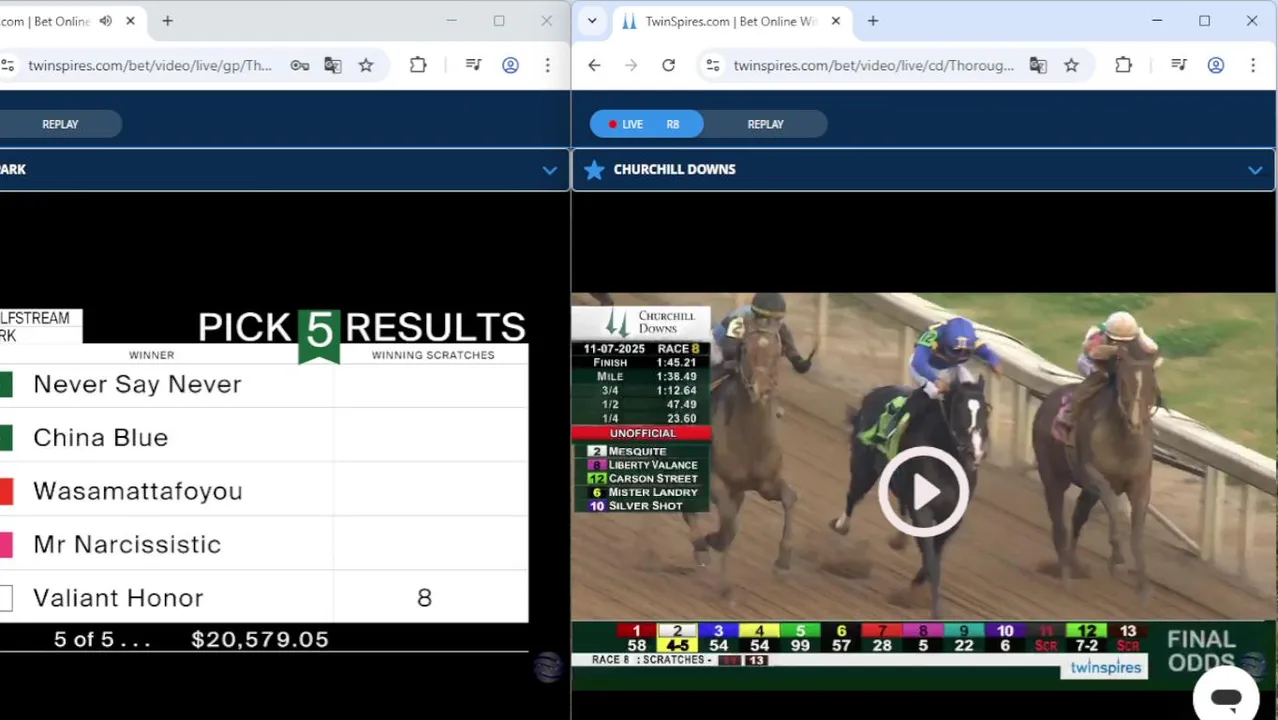Open profile icon in left window
Image resolution: width=1278 pixels, height=720 pixels.
(x=511, y=65)
